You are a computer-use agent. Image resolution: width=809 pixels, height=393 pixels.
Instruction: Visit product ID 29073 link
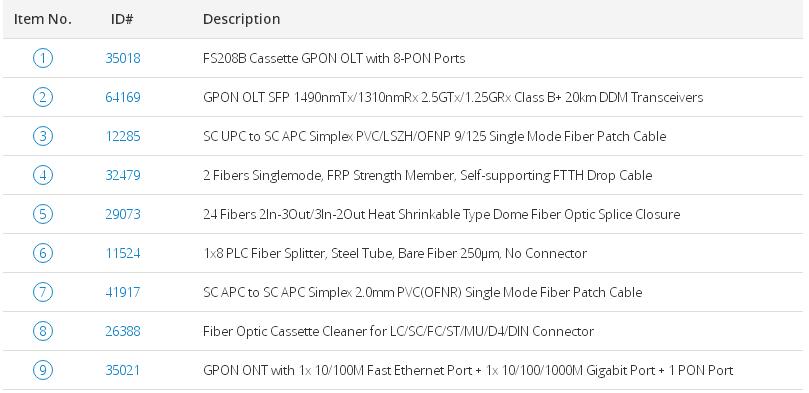point(123,214)
